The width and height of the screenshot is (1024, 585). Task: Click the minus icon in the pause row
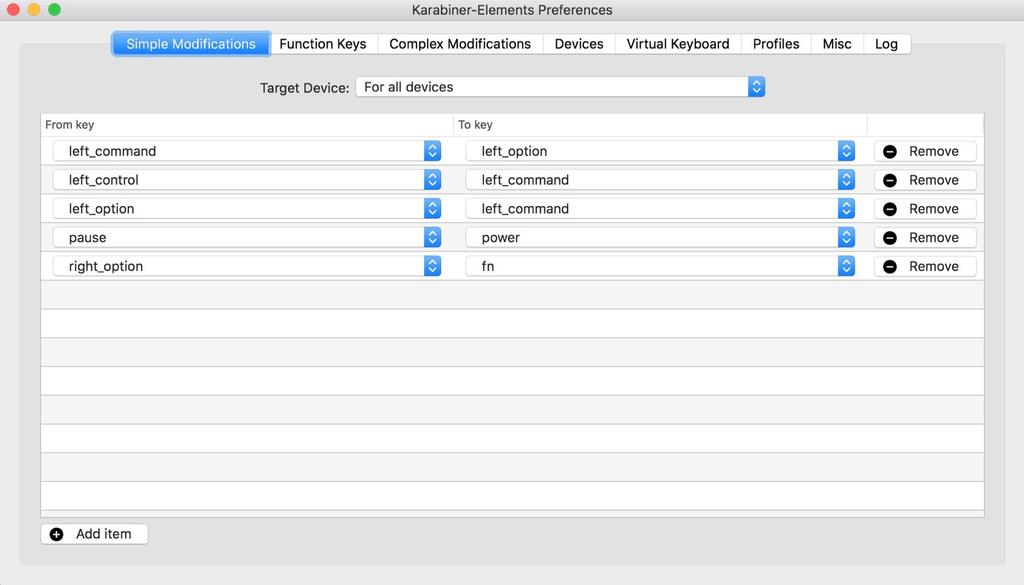pyautogui.click(x=889, y=238)
